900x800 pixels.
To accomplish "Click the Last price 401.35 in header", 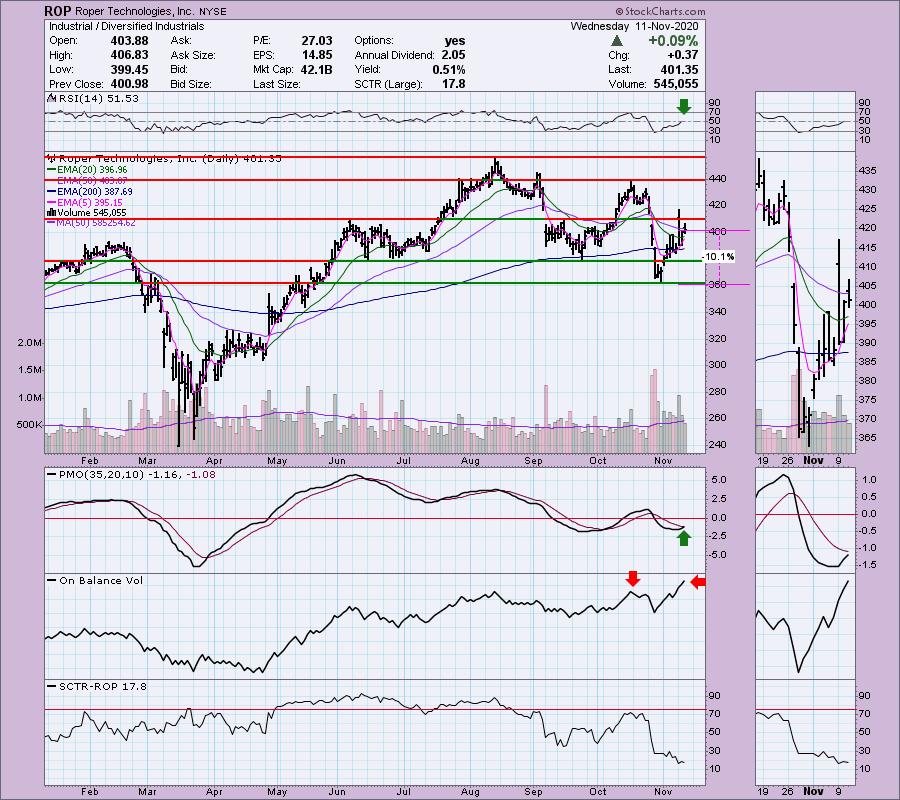I will click(680, 69).
